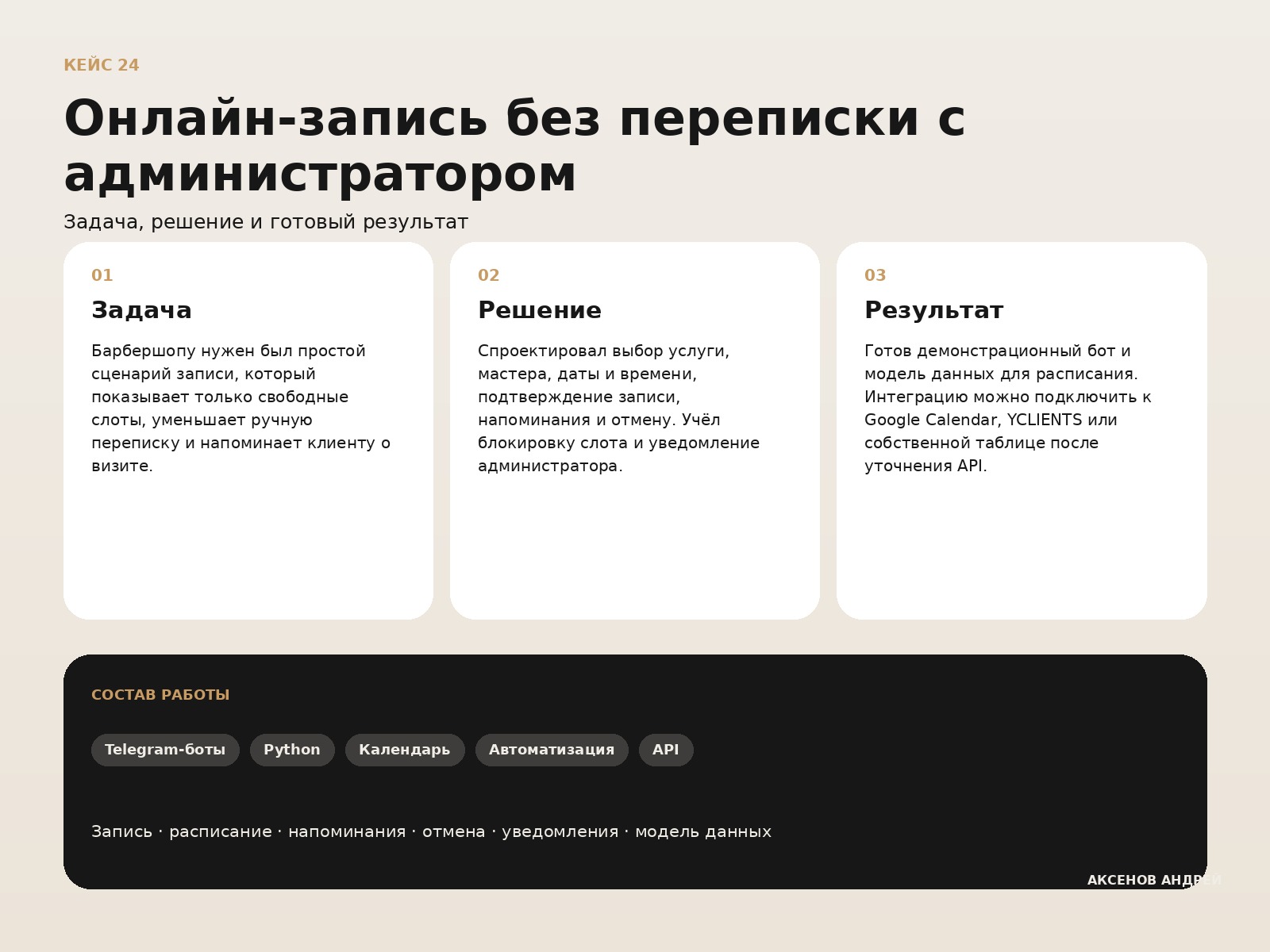The image size is (1270, 952).
Task: Click the line Запись · расписание · напоминания
Action: pyautogui.click(x=431, y=831)
